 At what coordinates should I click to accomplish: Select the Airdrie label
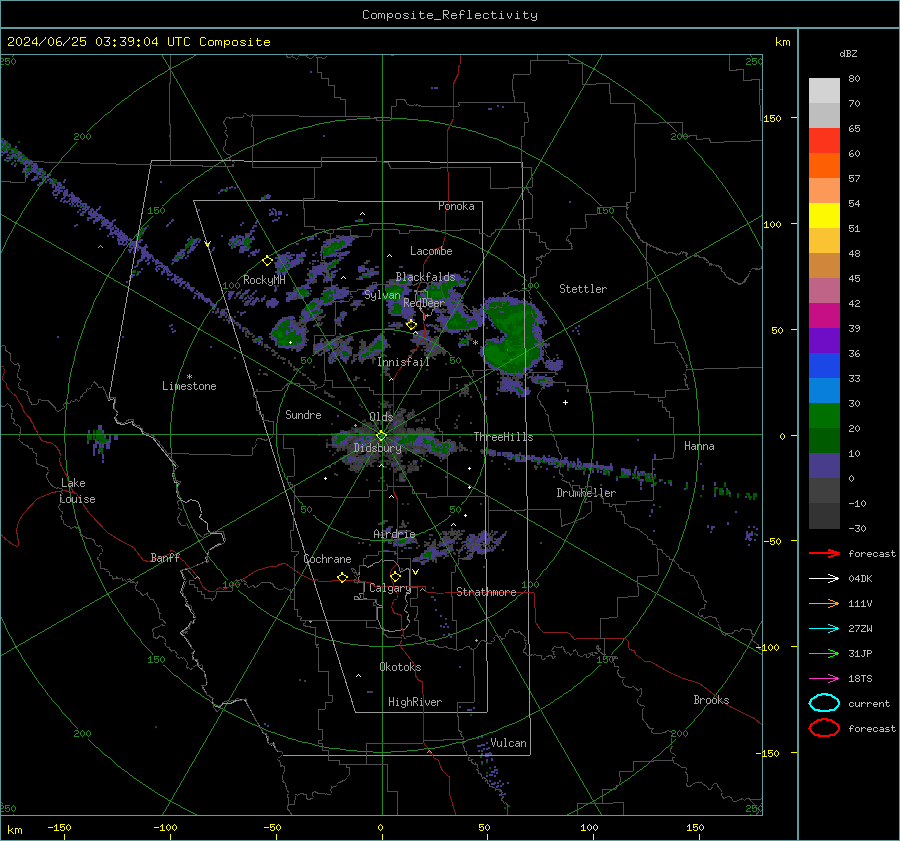tap(394, 534)
